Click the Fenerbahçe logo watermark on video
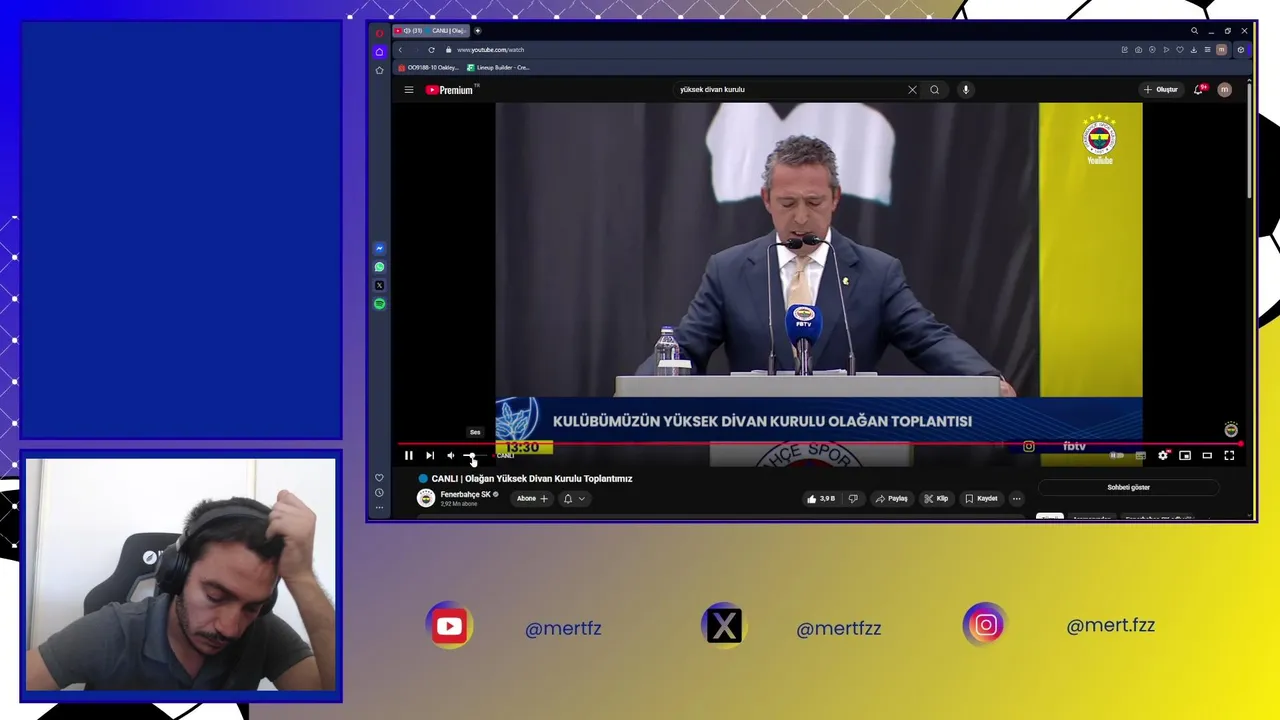The height and width of the screenshot is (720, 1280). [1231, 430]
